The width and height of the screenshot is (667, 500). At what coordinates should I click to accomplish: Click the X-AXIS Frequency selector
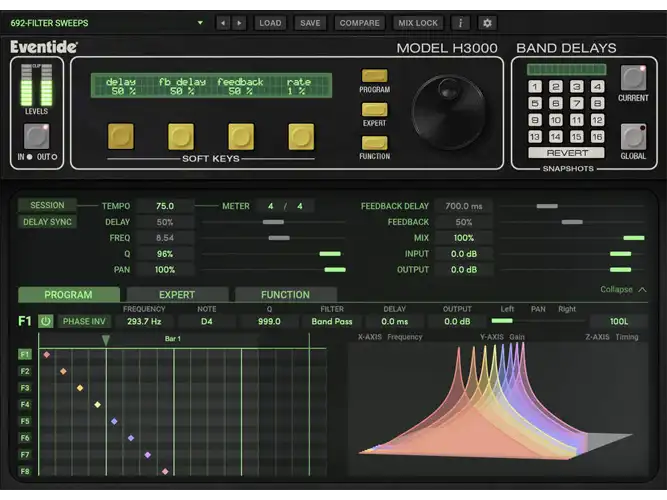click(x=390, y=337)
